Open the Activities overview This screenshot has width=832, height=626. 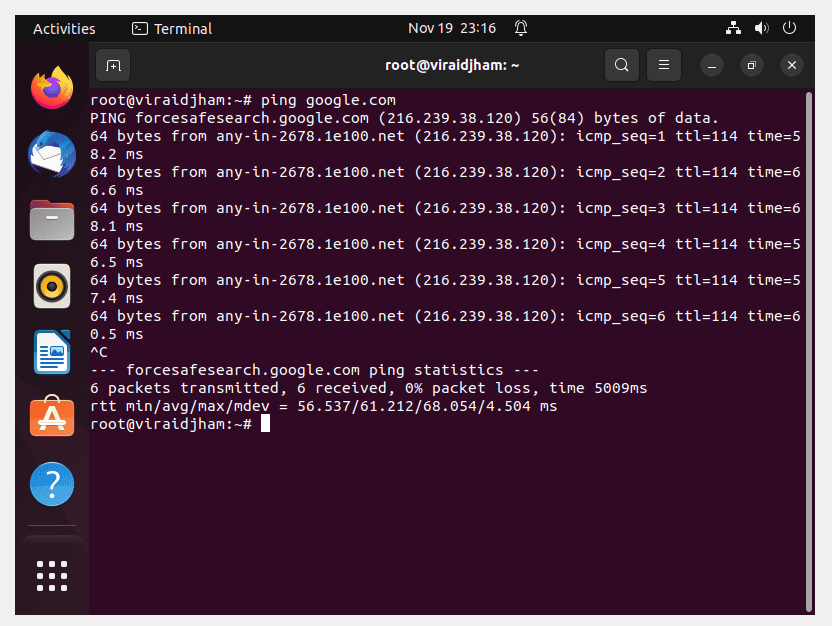tap(64, 29)
